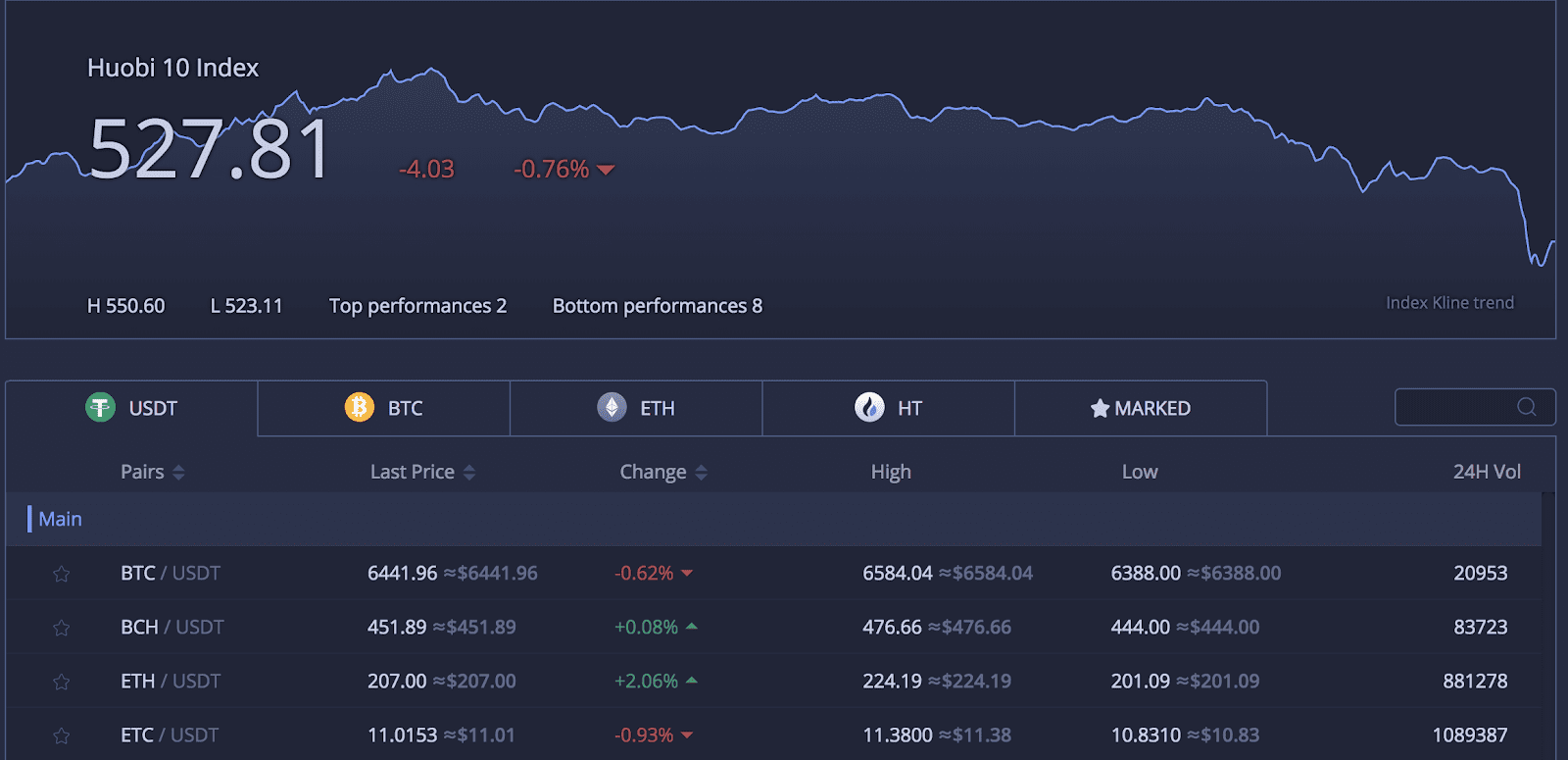Screen dimensions: 1568x760
Task: Click BTC low value 6388.00
Action: pos(1146,573)
